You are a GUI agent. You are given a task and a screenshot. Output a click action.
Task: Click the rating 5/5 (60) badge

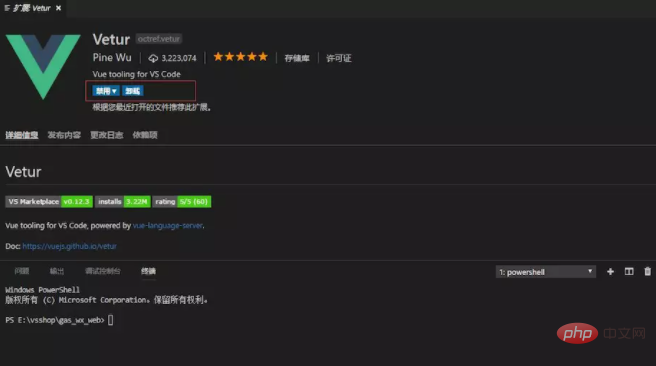[182, 202]
